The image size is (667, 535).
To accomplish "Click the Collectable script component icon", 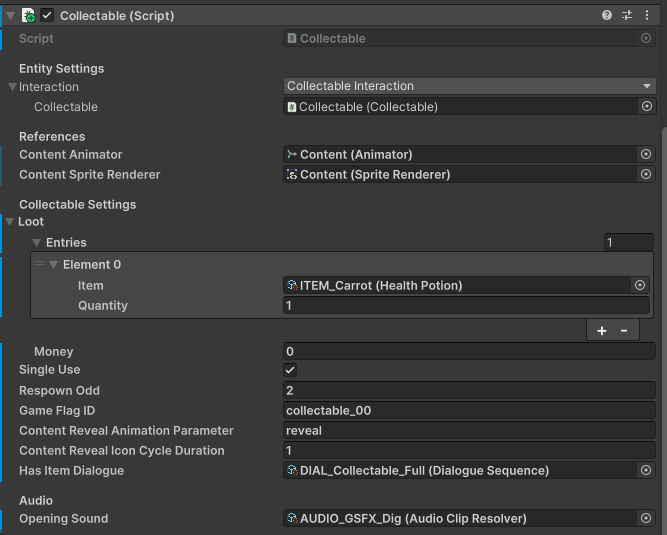I will pos(29,16).
